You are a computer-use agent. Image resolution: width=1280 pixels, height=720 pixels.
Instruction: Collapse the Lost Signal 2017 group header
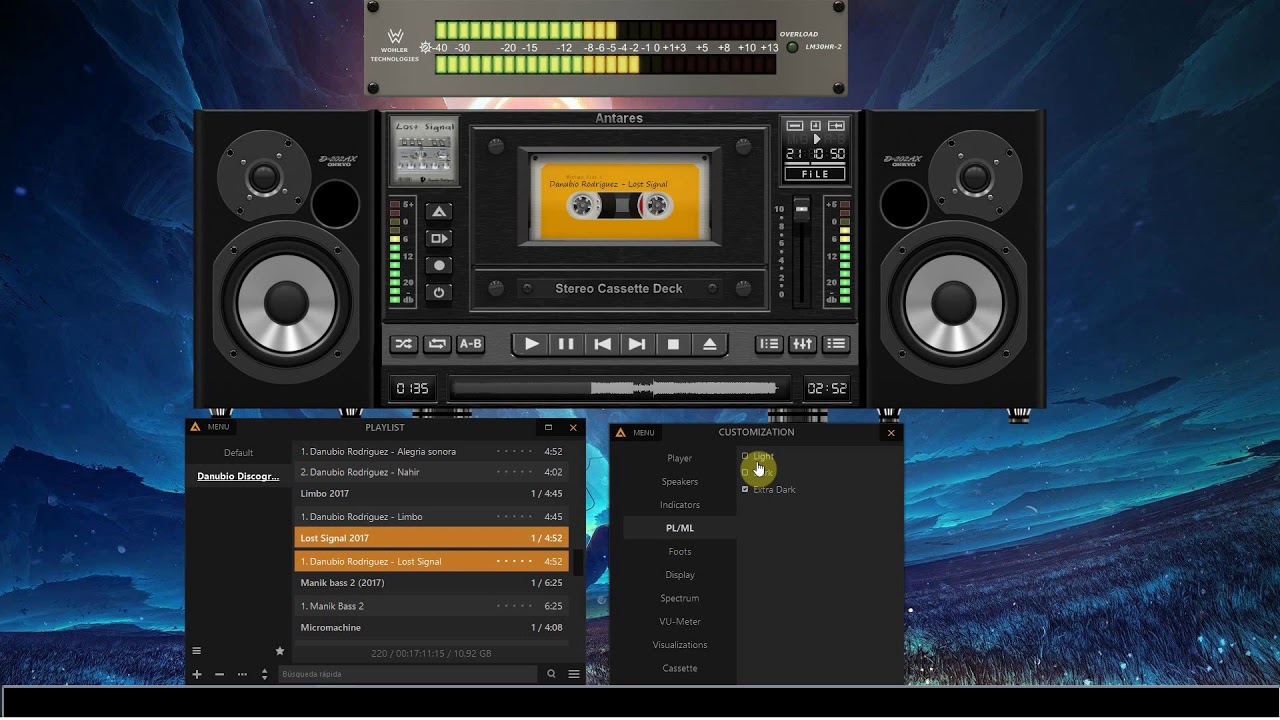[432, 538]
